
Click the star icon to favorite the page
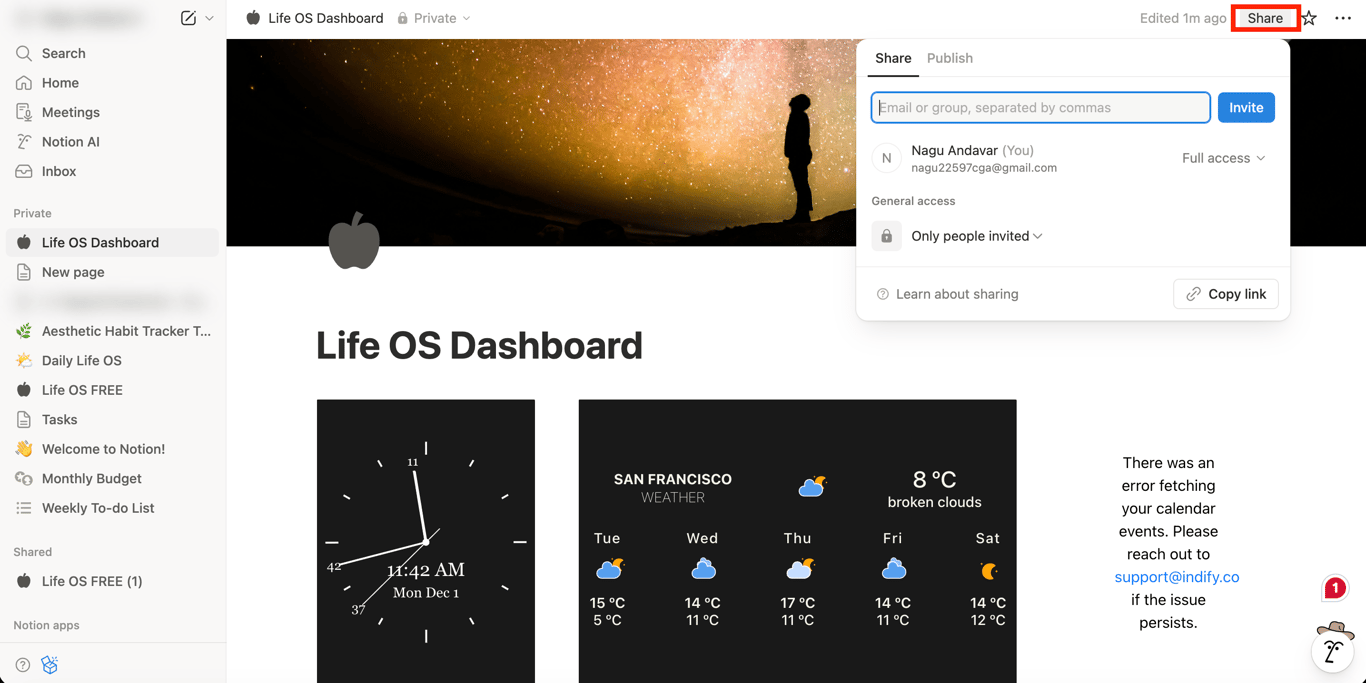pos(1308,17)
